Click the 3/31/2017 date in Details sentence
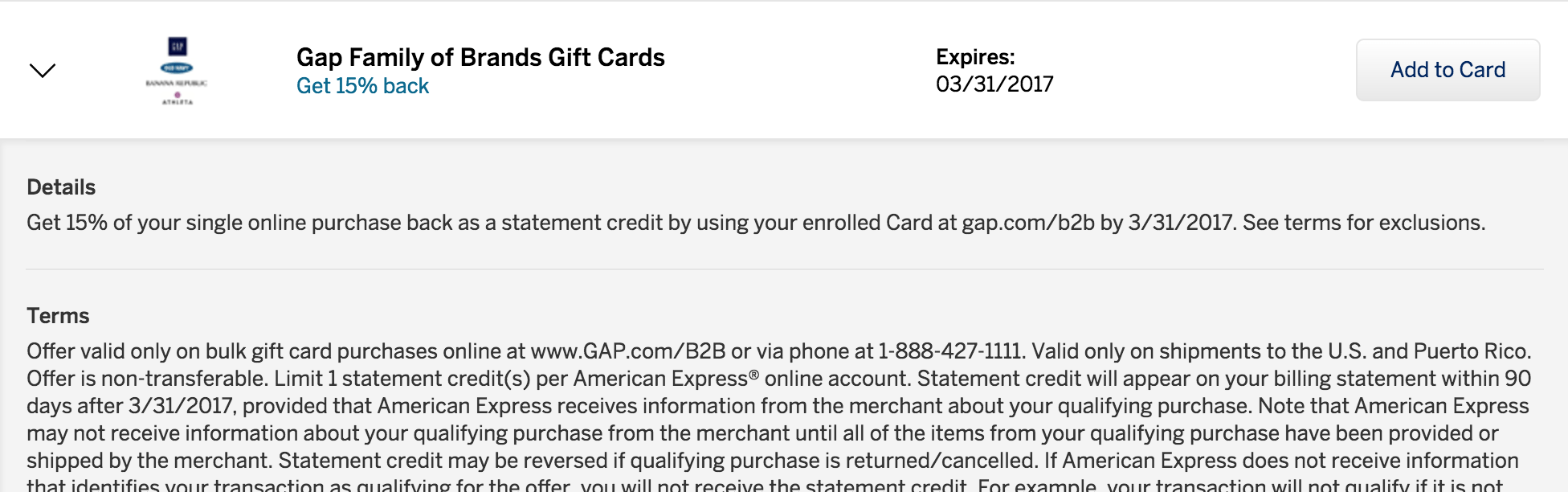1568x492 pixels. pyautogui.click(x=1179, y=223)
